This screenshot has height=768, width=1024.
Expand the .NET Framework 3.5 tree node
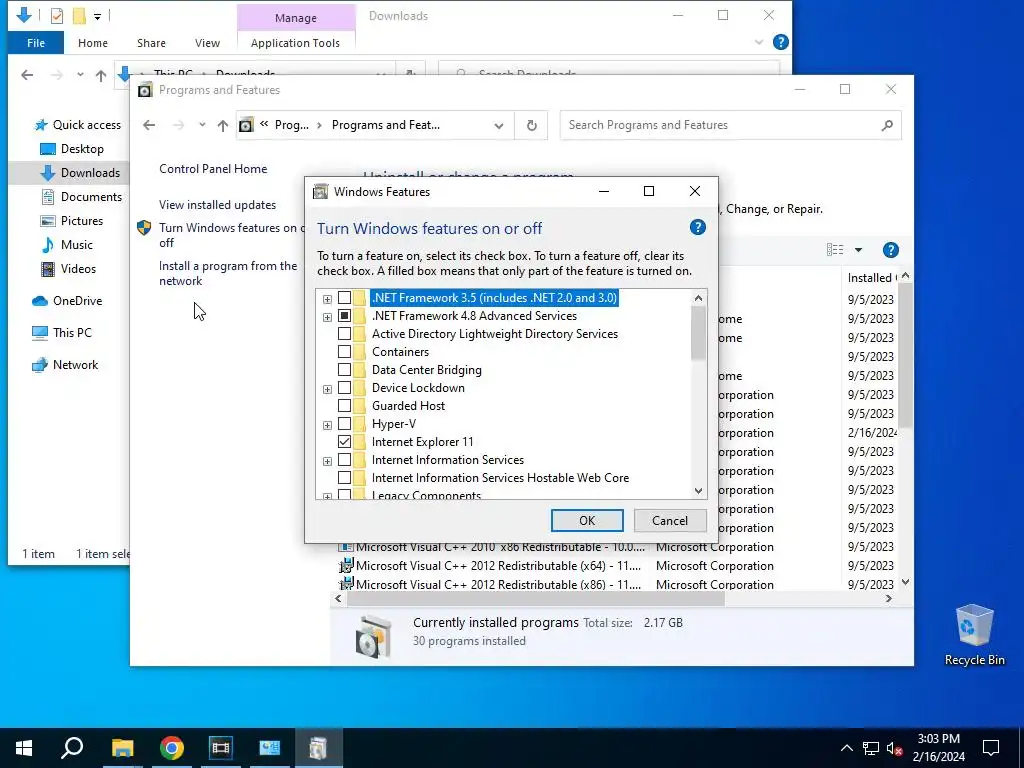[327, 299]
